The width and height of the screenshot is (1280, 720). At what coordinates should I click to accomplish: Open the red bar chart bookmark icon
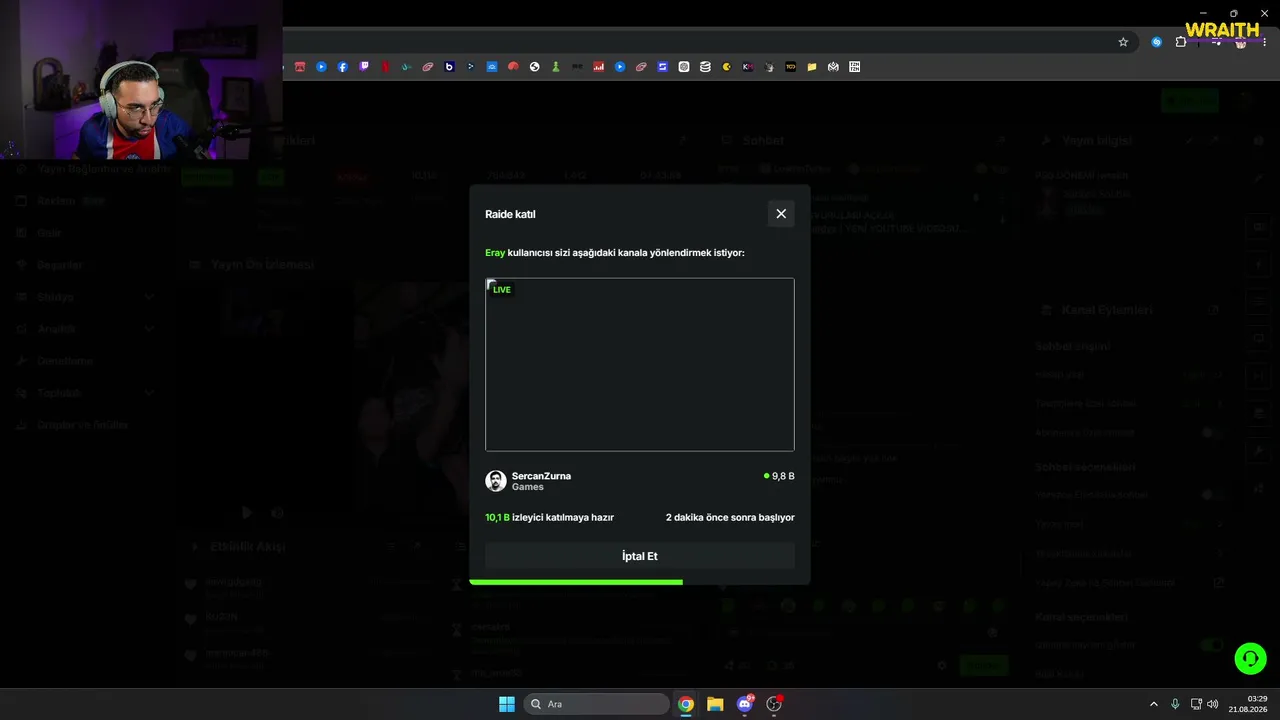(x=599, y=67)
